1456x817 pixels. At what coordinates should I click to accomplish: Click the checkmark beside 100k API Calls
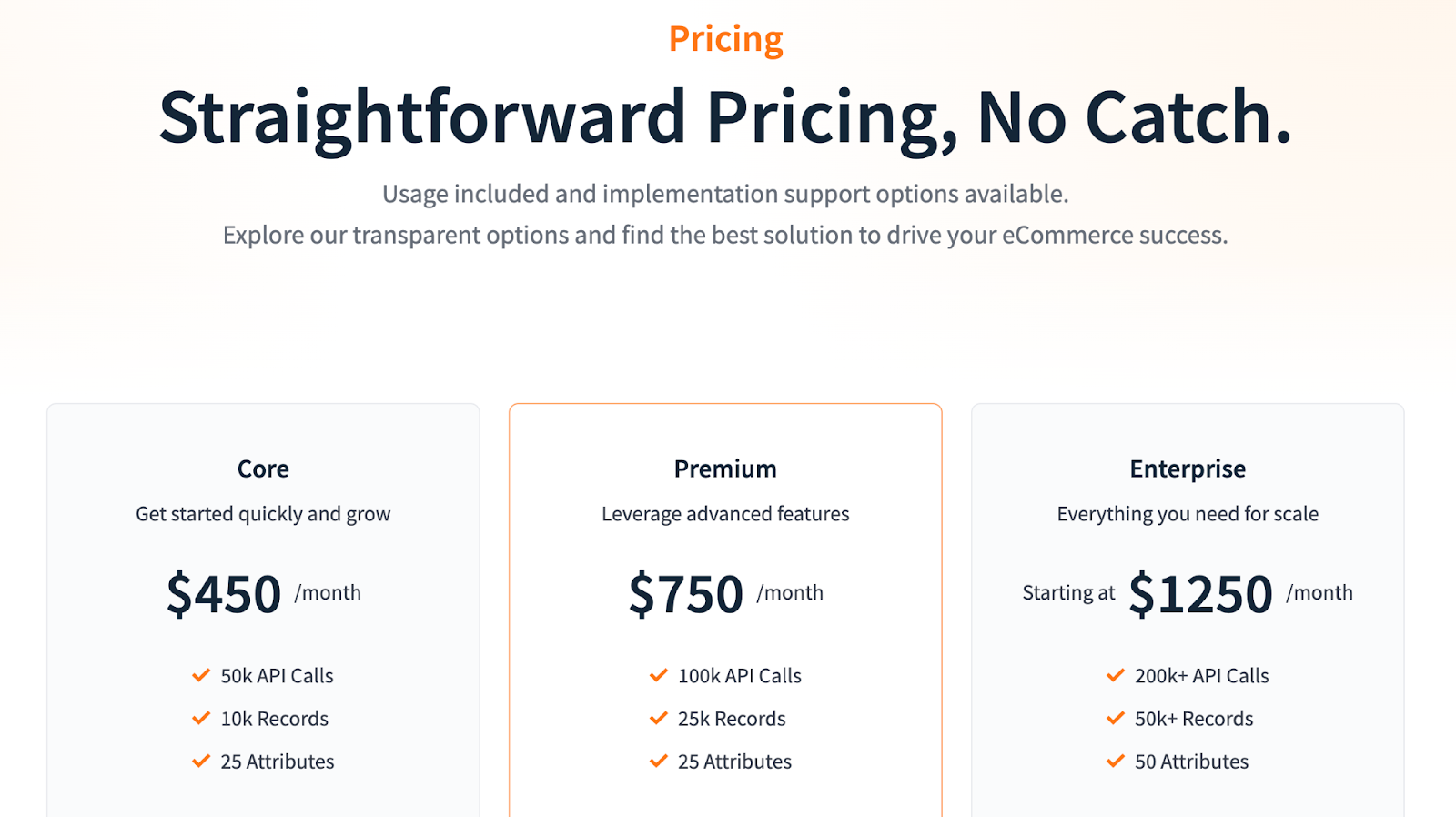pos(659,675)
